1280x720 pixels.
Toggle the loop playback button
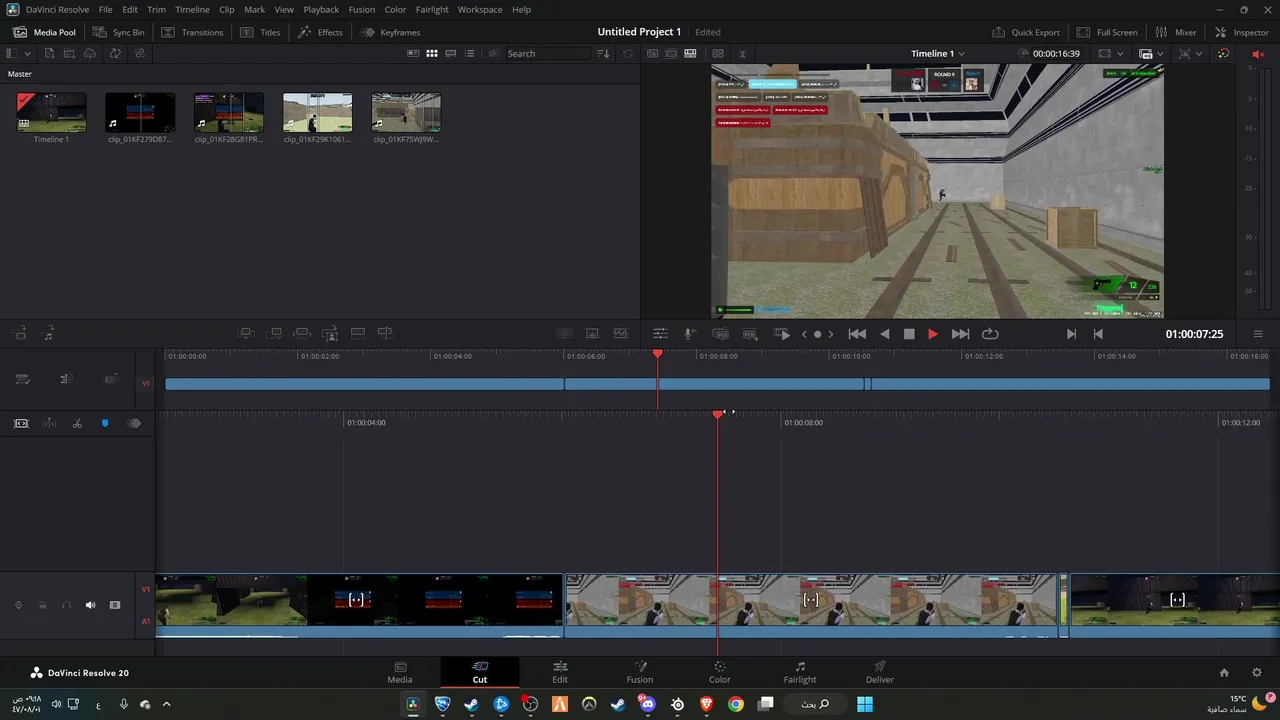[990, 334]
